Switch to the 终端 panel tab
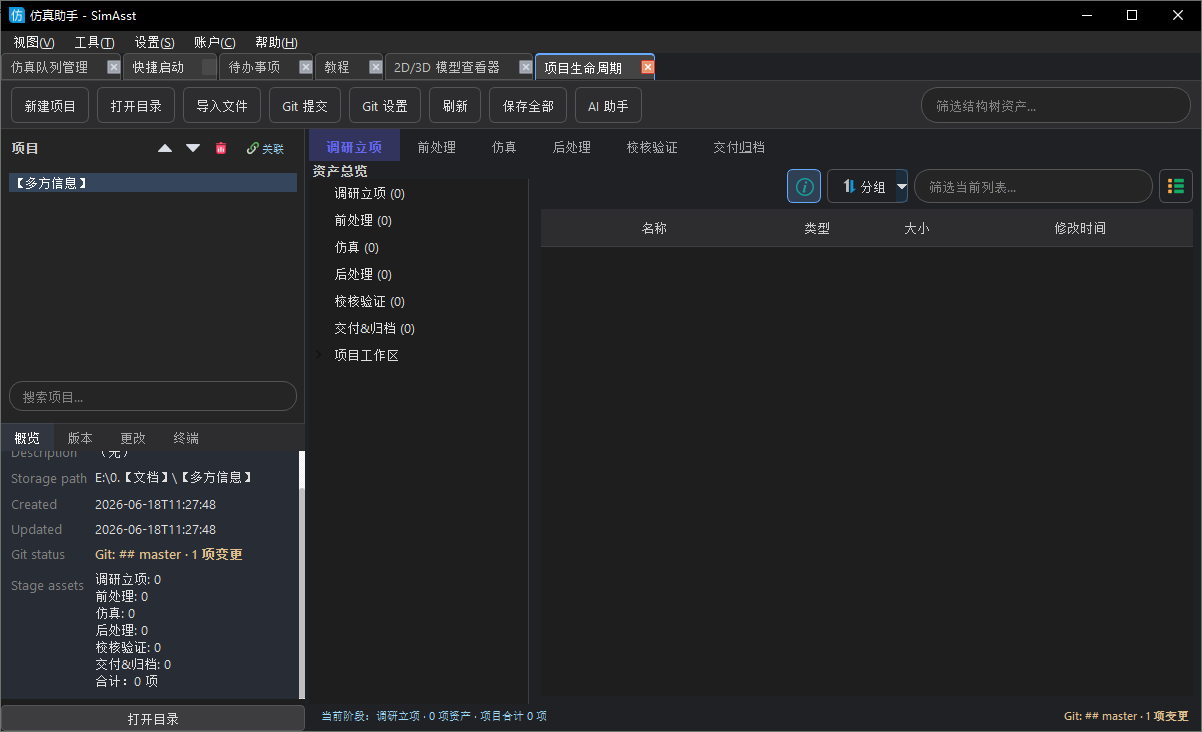This screenshot has height=732, width=1202. (x=186, y=438)
